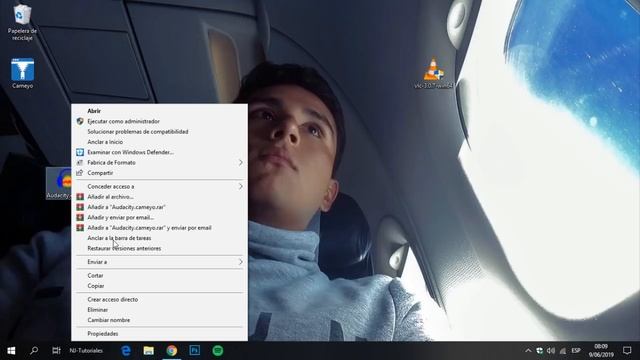
Task: Show hidden system tray icons
Action: [528, 351]
